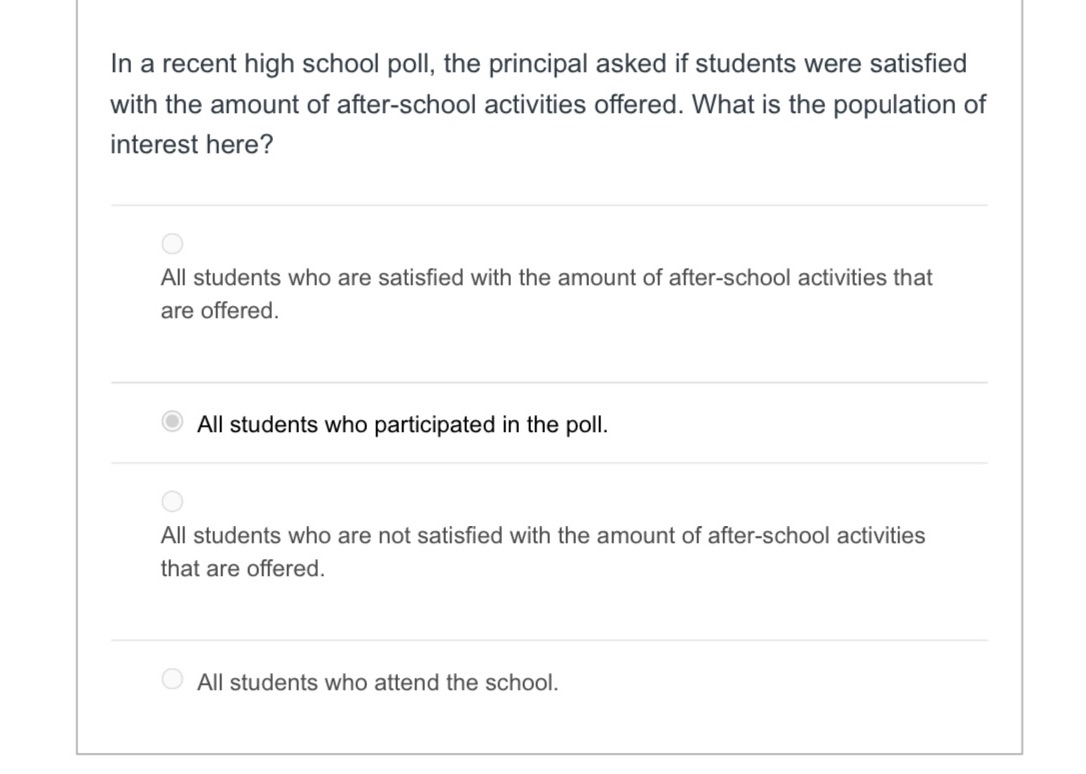This screenshot has height=774, width=1086.
Task: Click the 'interest here?' question line
Action: click(191, 145)
